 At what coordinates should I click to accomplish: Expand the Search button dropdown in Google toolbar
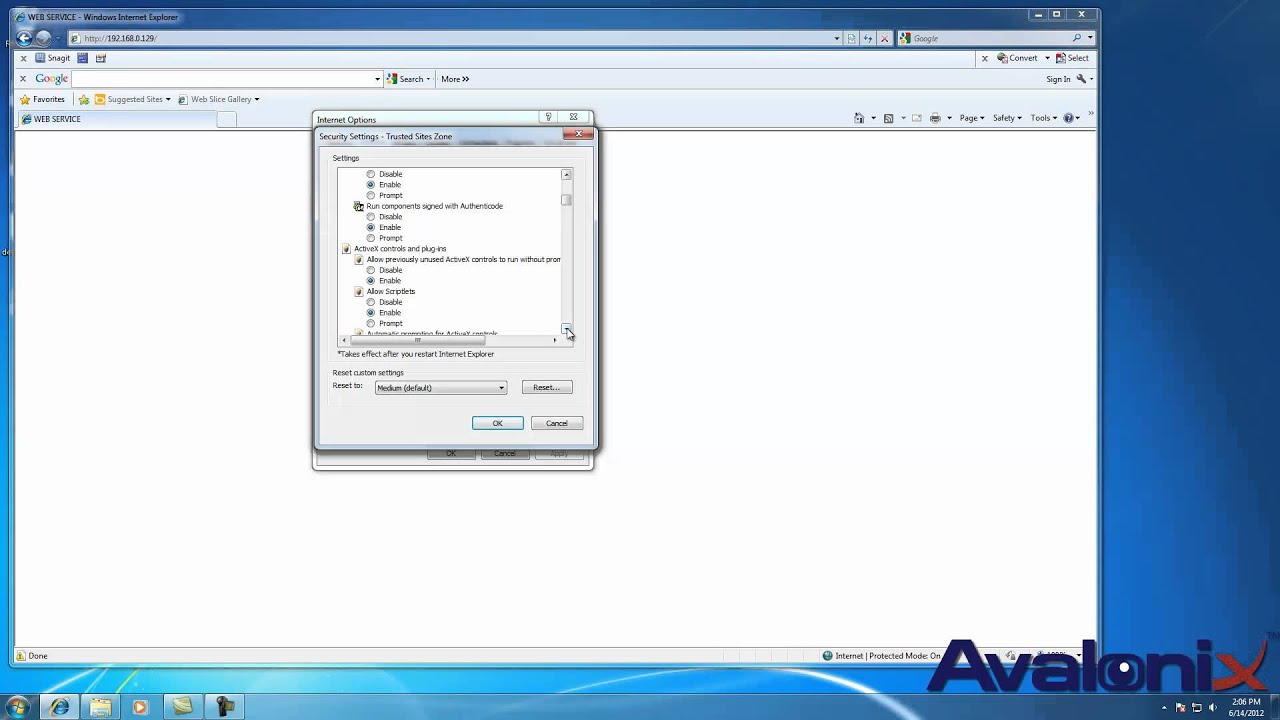(429, 79)
